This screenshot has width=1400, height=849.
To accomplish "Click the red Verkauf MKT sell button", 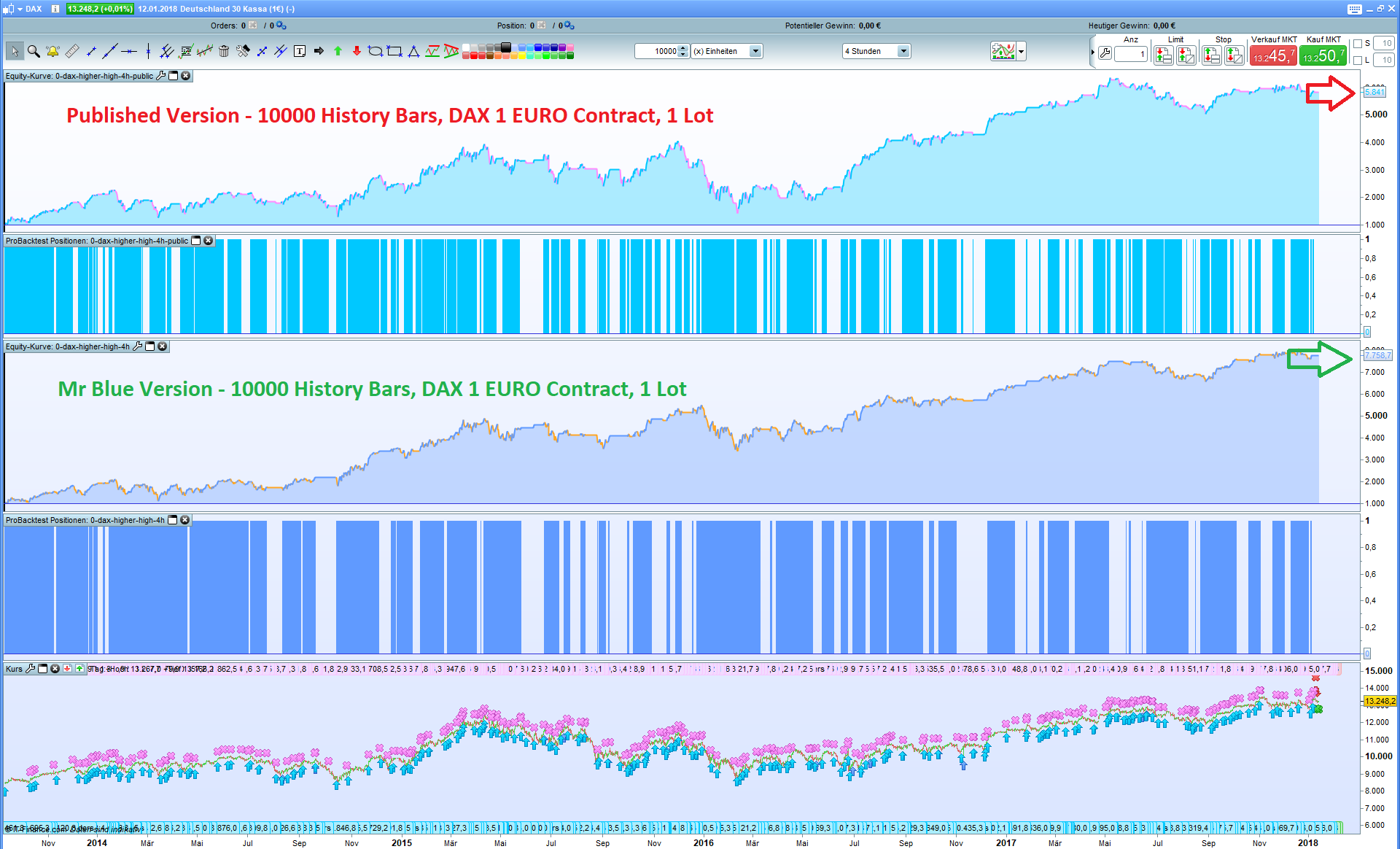I will click(1273, 55).
